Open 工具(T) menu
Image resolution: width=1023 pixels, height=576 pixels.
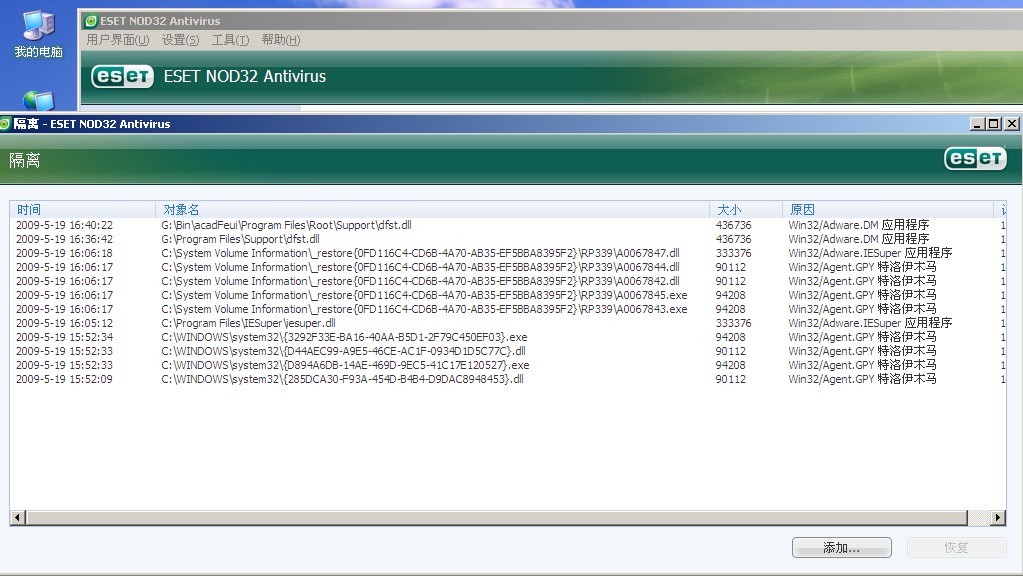coord(230,40)
